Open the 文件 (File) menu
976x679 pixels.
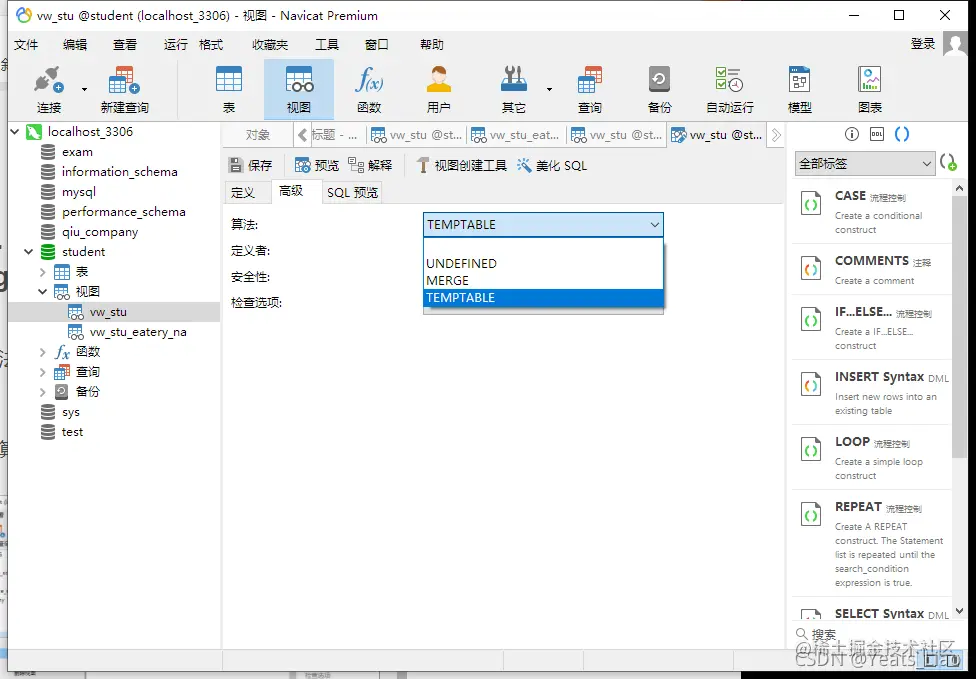26,44
